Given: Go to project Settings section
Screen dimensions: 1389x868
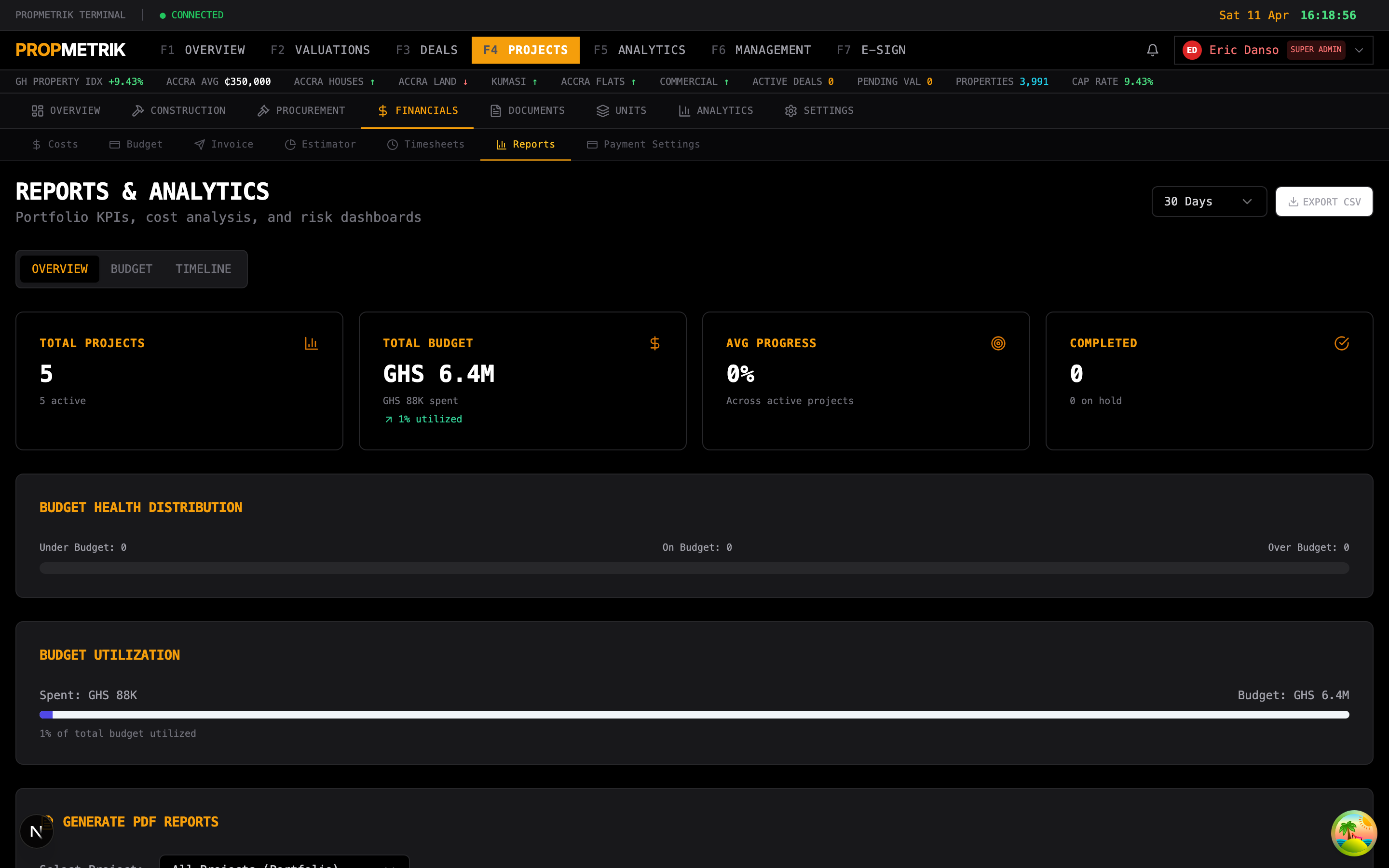Looking at the screenshot, I should click(819, 111).
